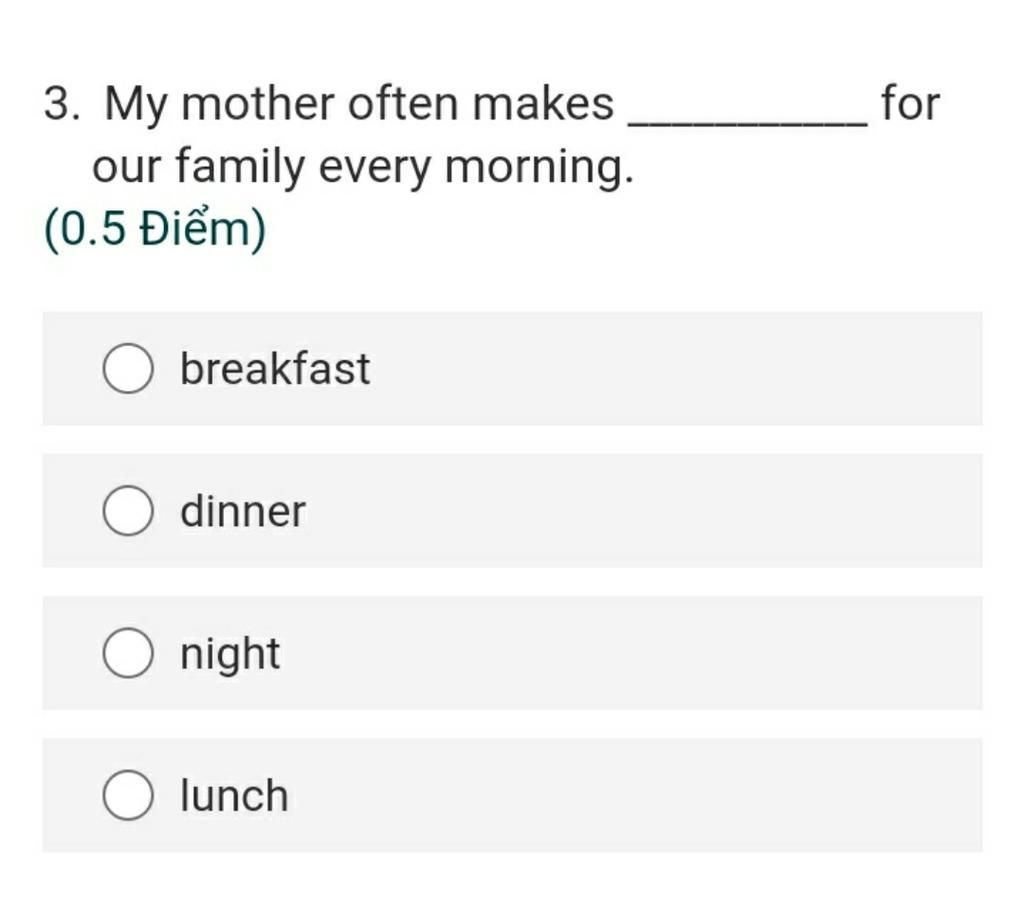Image resolution: width=1024 pixels, height=909 pixels.
Task: Click the "(0.5 Điểm)" points label
Action: point(155,229)
